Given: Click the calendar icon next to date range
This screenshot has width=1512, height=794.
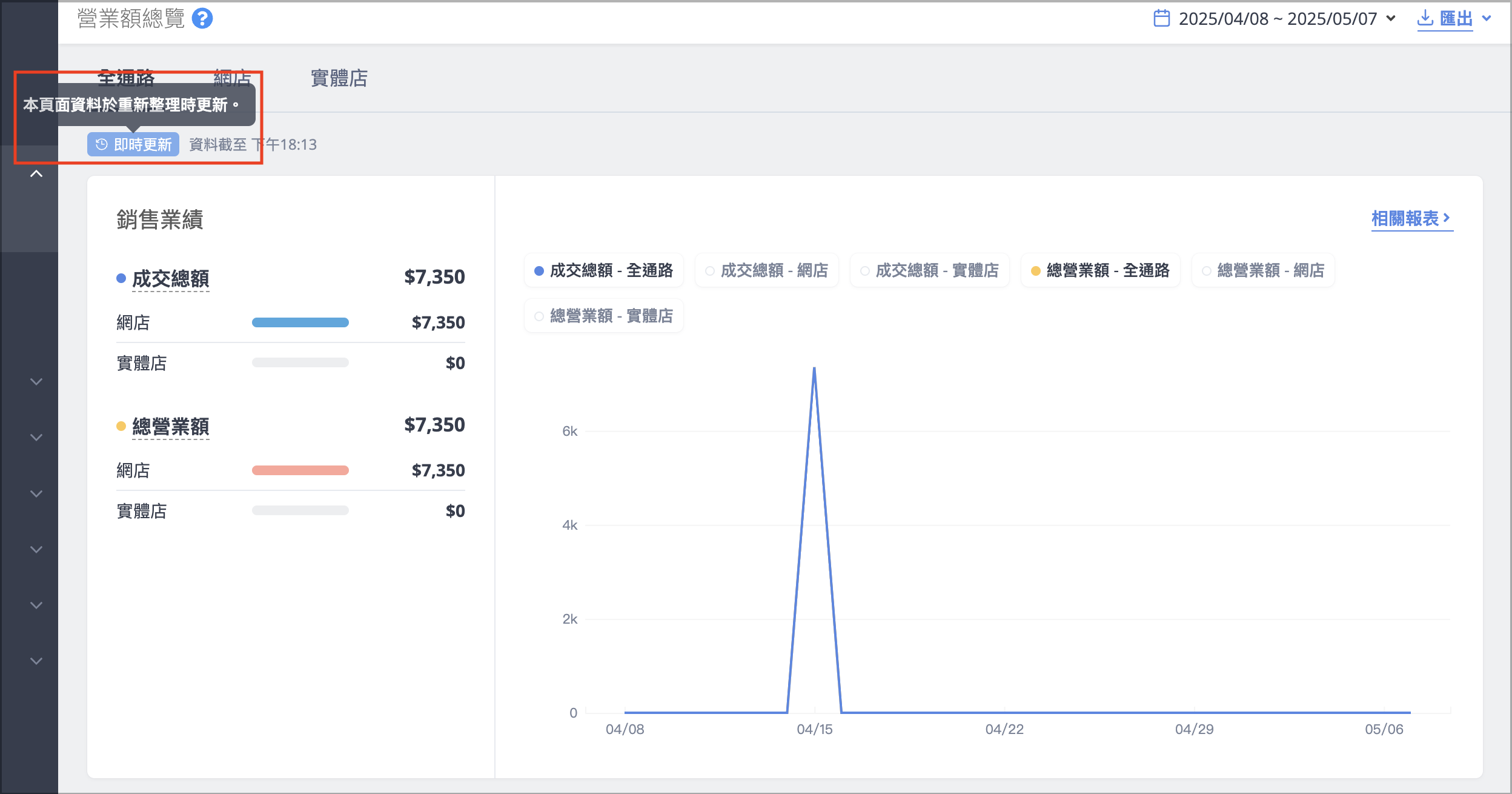Looking at the screenshot, I should [x=1162, y=18].
